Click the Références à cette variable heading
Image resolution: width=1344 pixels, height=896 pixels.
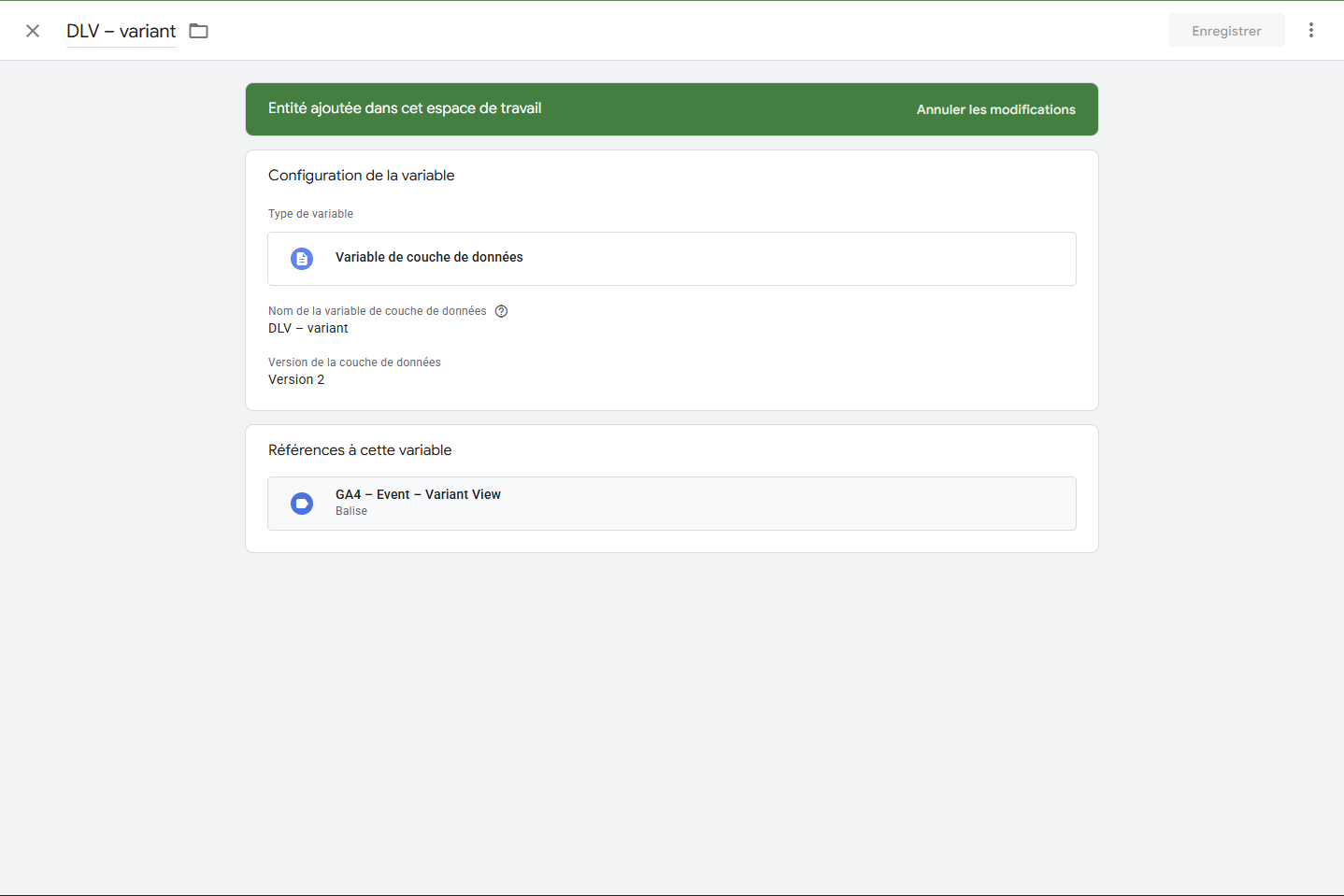pos(360,450)
